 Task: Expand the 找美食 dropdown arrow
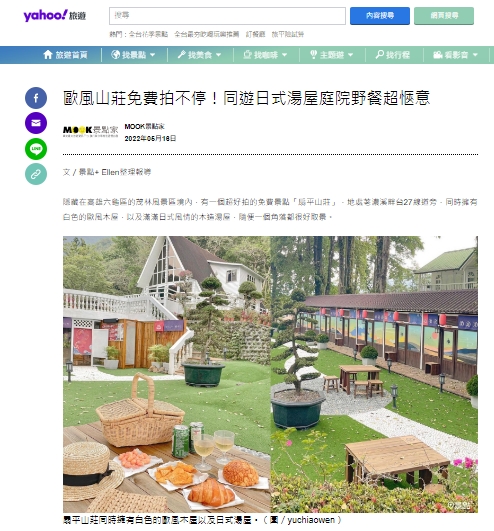(x=219, y=55)
